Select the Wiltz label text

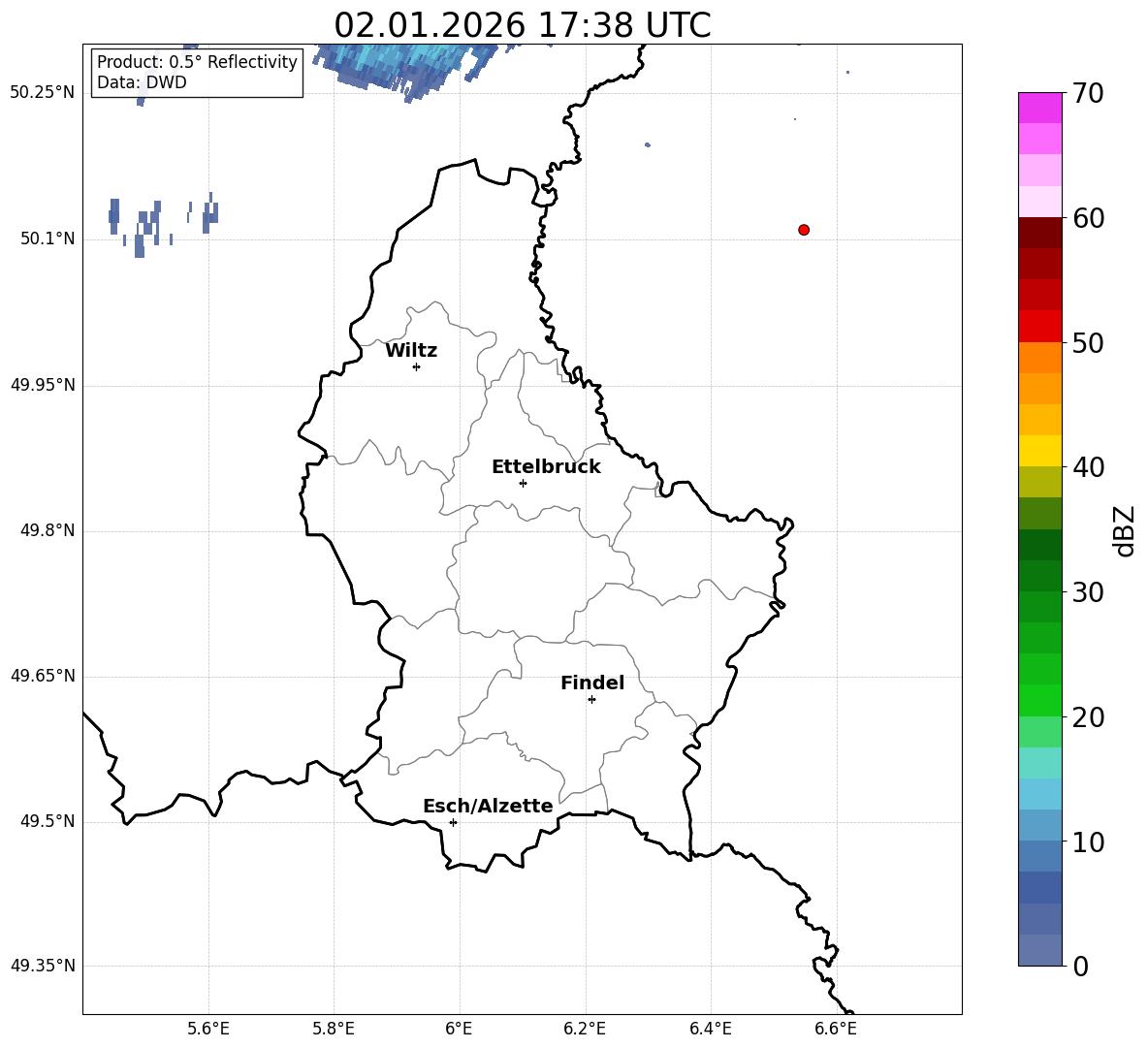click(x=411, y=351)
